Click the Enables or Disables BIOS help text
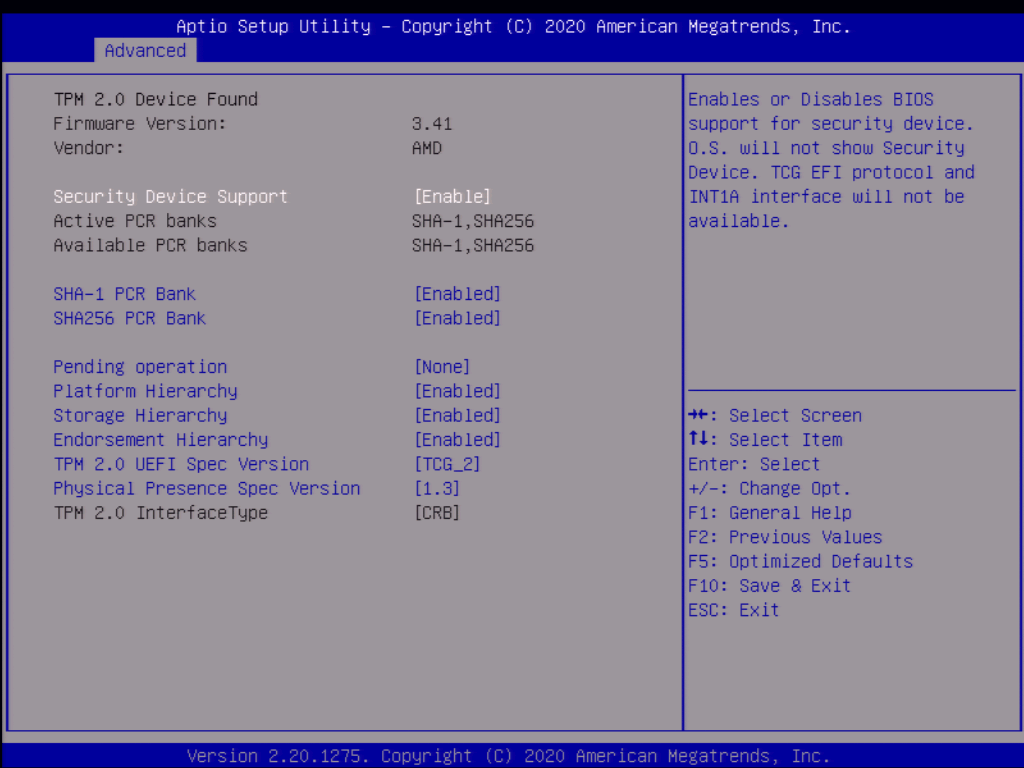 point(831,160)
